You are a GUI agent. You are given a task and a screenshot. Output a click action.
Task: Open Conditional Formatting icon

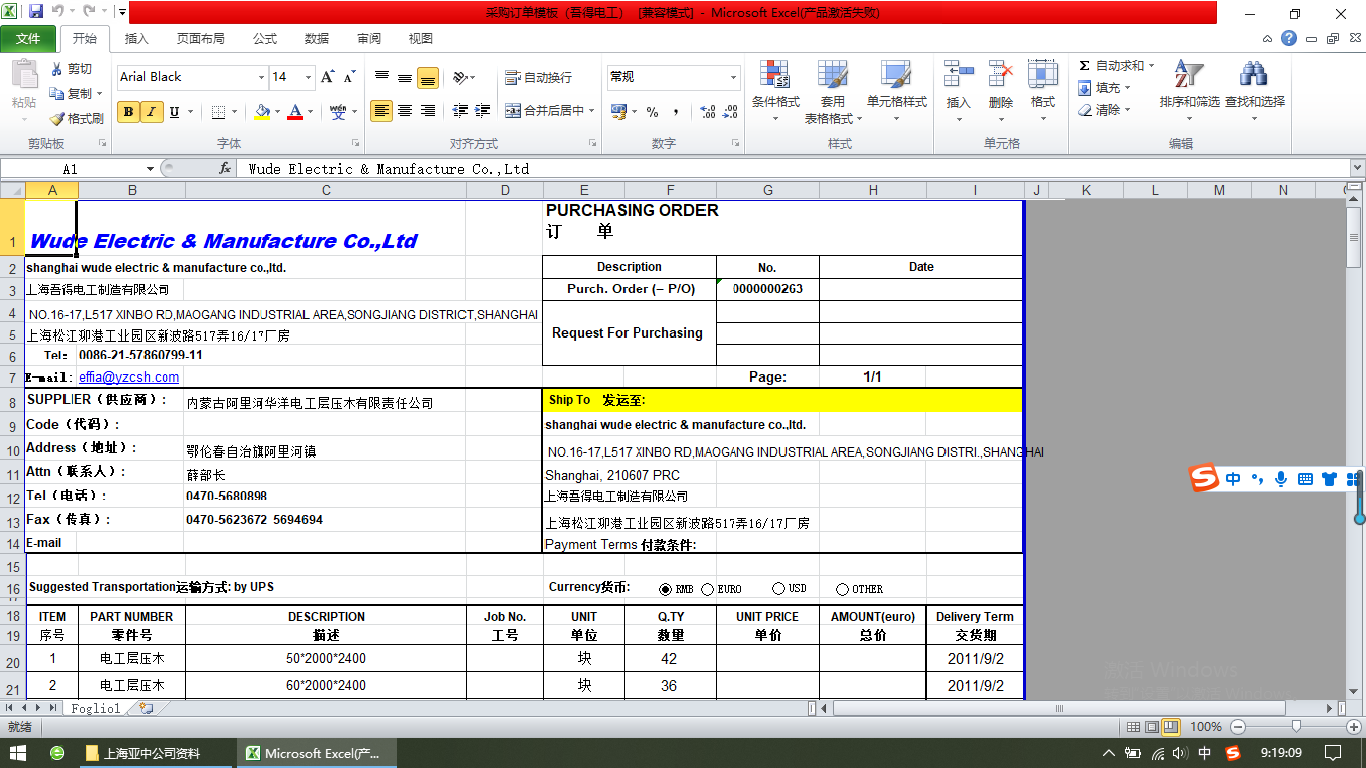(775, 76)
